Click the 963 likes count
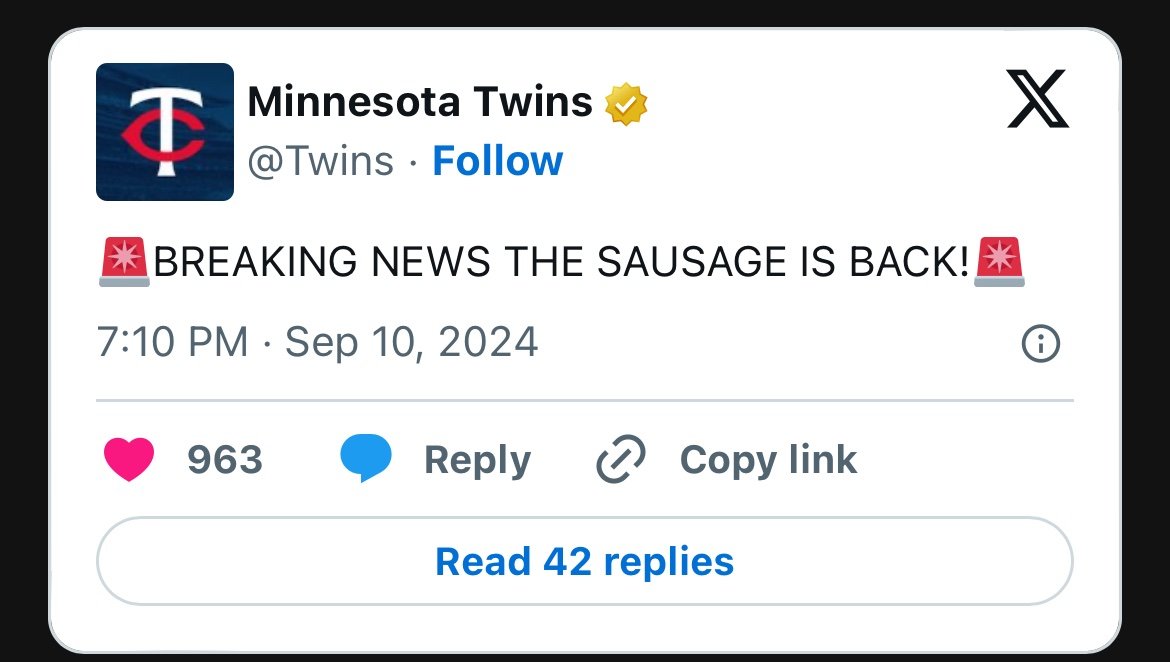 (225, 460)
